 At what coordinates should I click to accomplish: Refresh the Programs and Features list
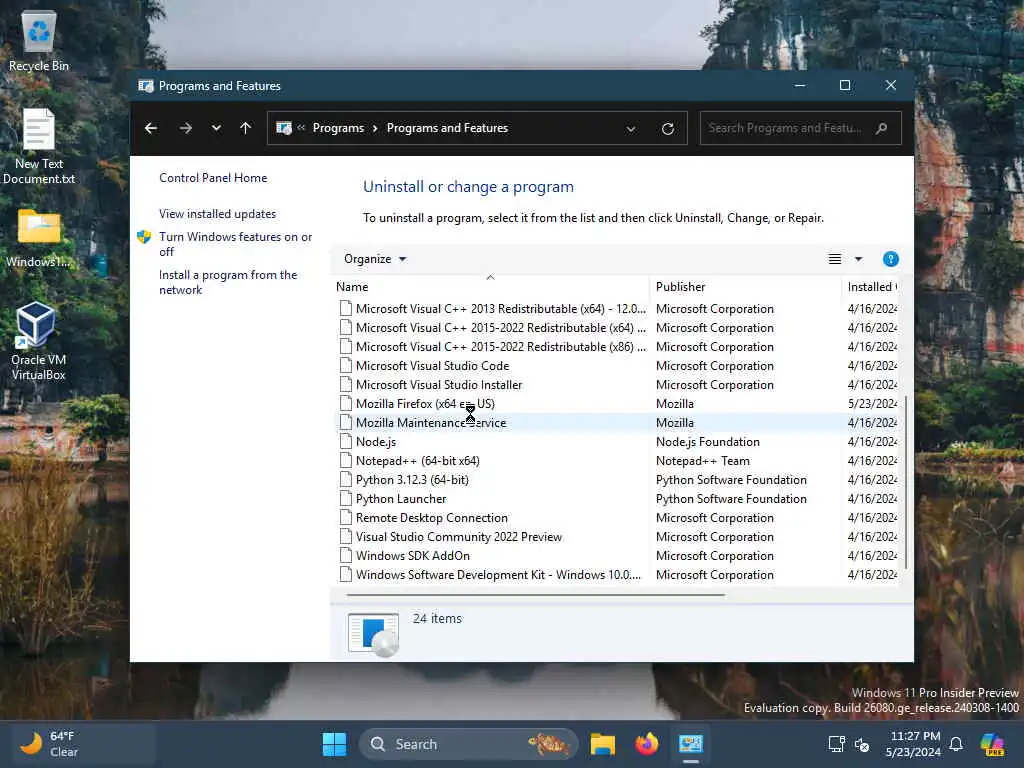(667, 129)
